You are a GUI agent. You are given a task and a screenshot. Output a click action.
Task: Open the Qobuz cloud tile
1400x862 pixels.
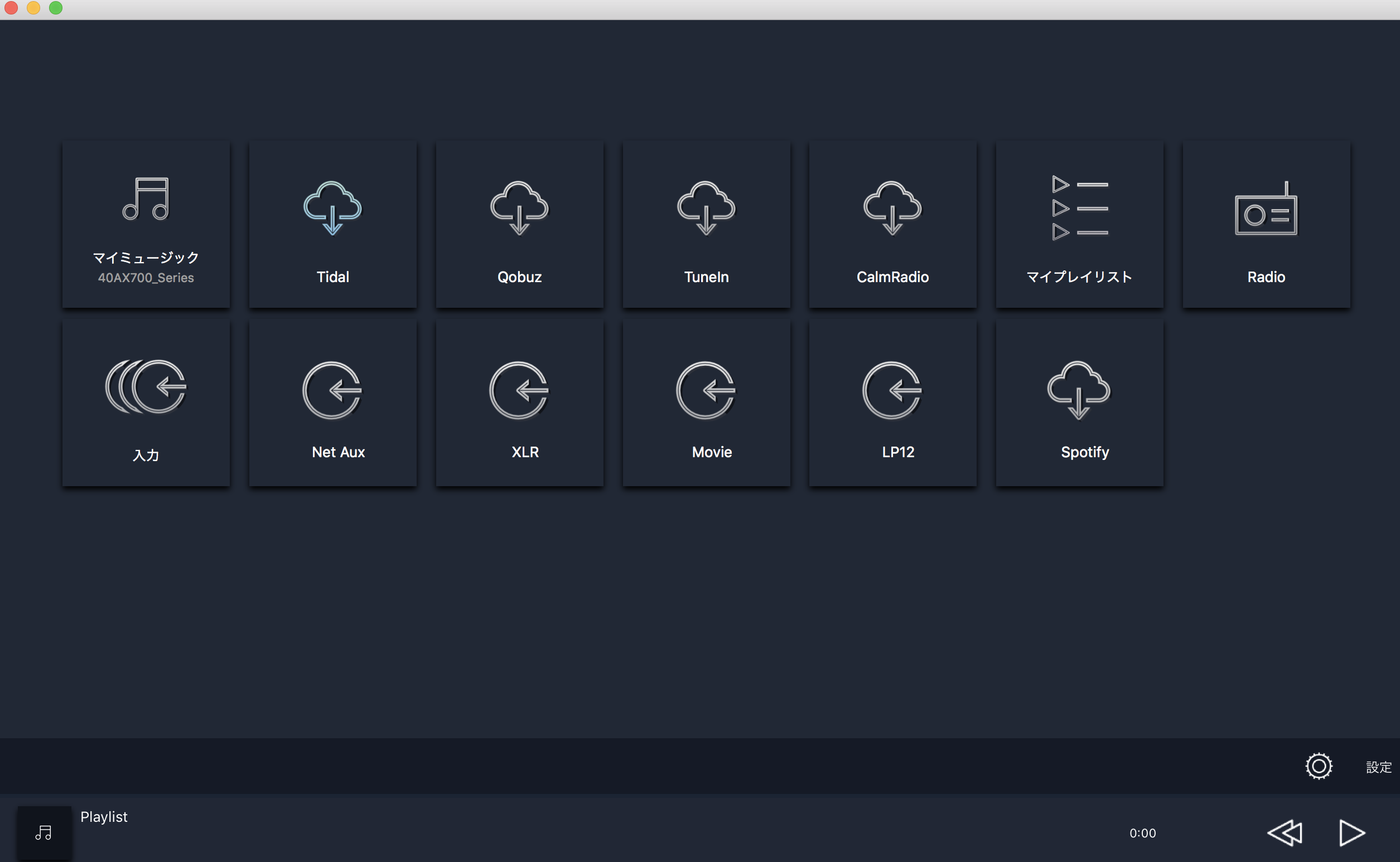pyautogui.click(x=519, y=224)
